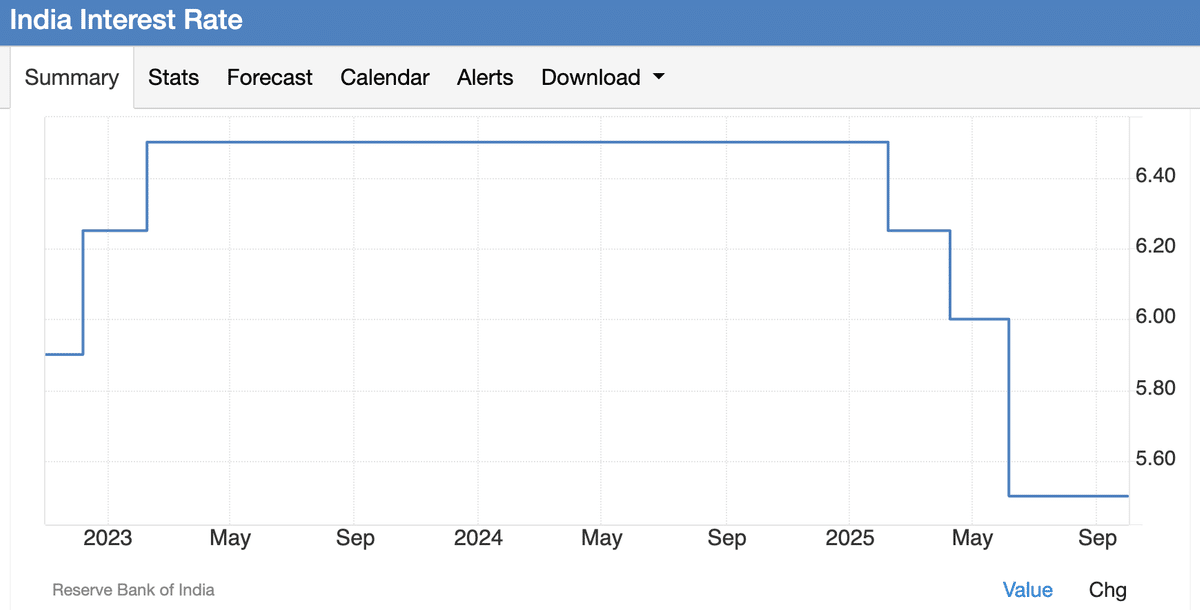Screen dimensions: 1200x610
Task: Open the Alerts tab
Action: 485,78
